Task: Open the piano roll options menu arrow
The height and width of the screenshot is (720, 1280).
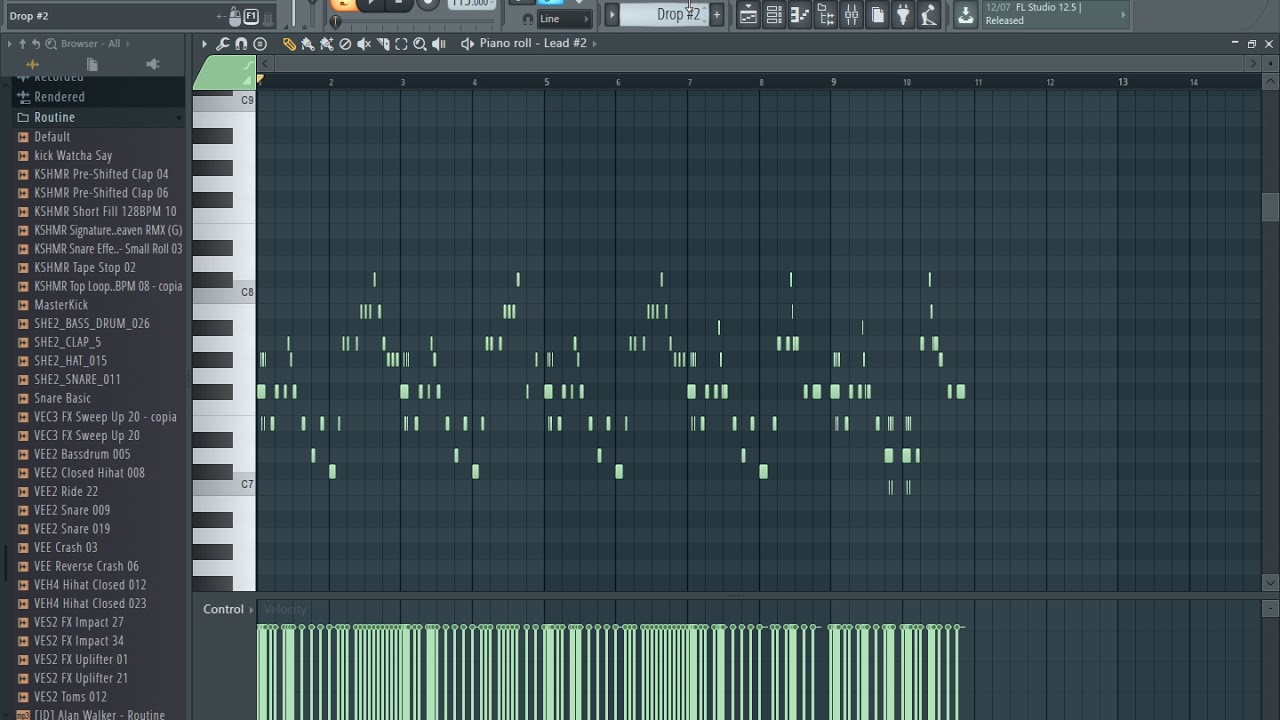Action: (x=204, y=44)
